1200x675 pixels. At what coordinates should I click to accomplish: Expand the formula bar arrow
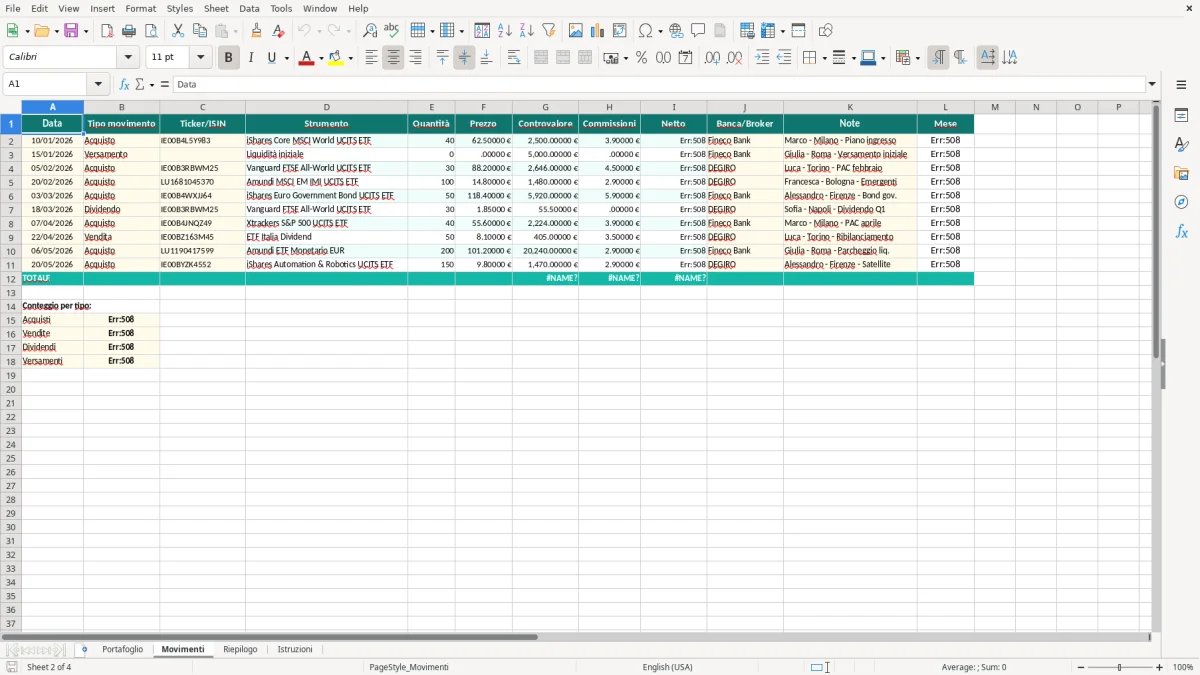point(1152,85)
